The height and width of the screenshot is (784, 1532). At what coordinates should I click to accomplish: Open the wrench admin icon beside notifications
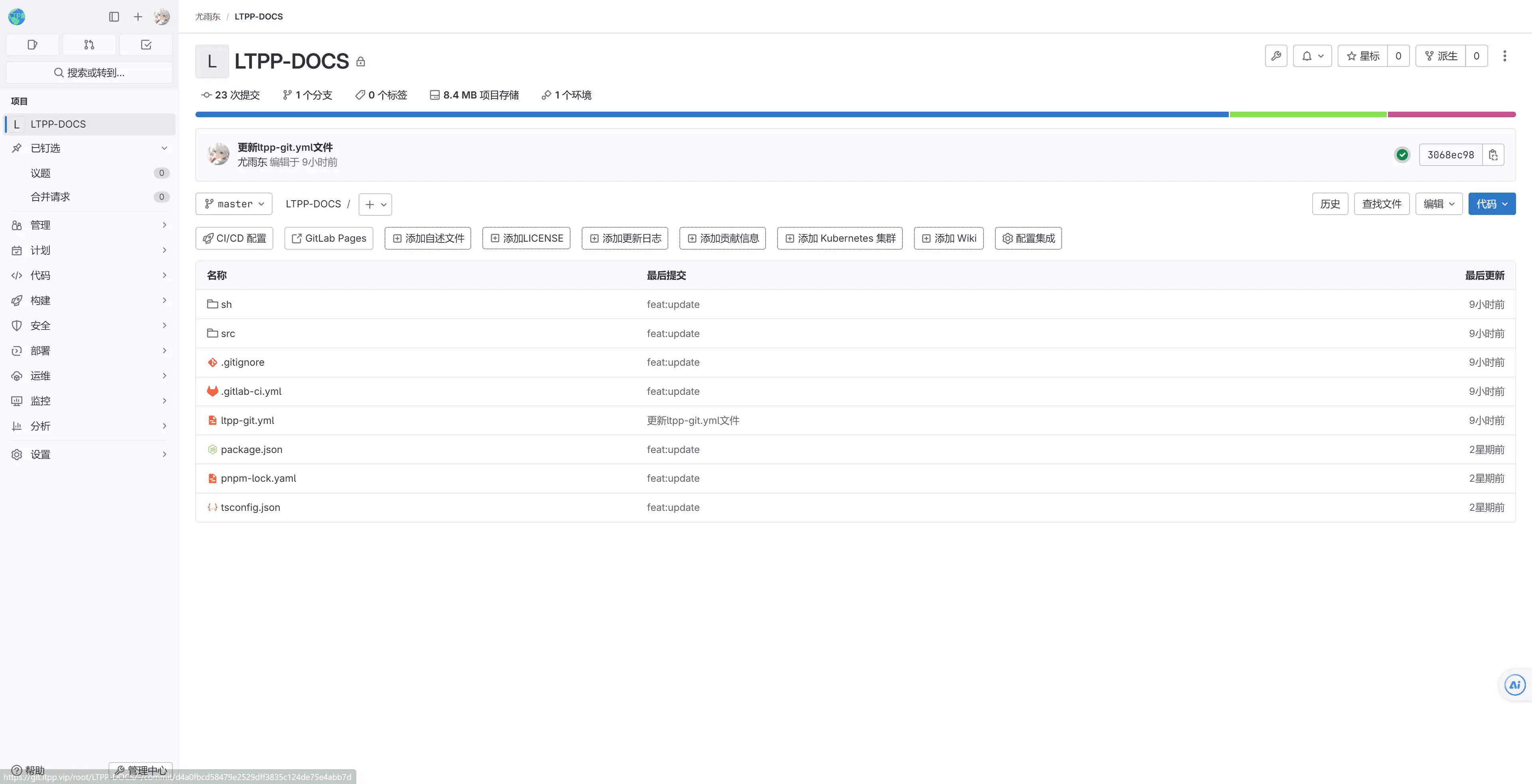coord(1276,56)
